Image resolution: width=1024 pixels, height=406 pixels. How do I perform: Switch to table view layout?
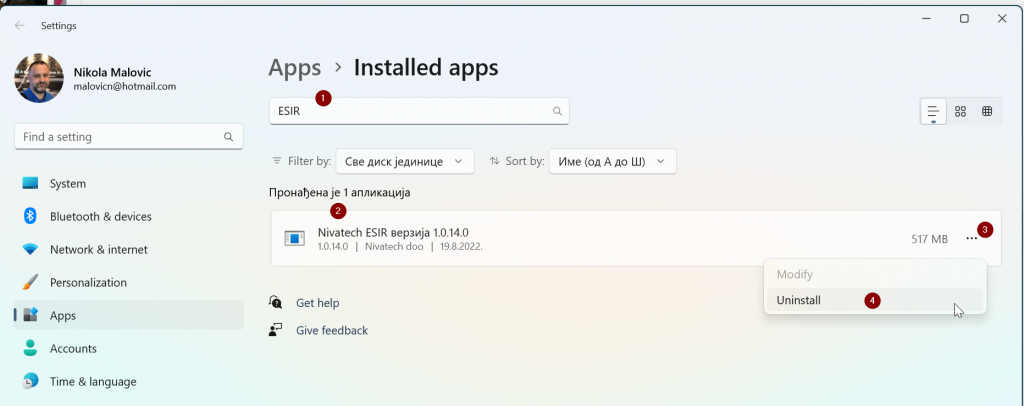click(x=987, y=111)
